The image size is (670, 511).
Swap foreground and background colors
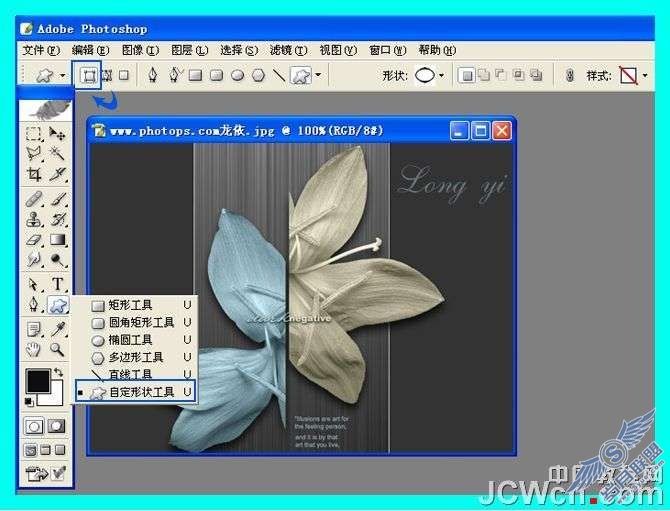coord(59,373)
